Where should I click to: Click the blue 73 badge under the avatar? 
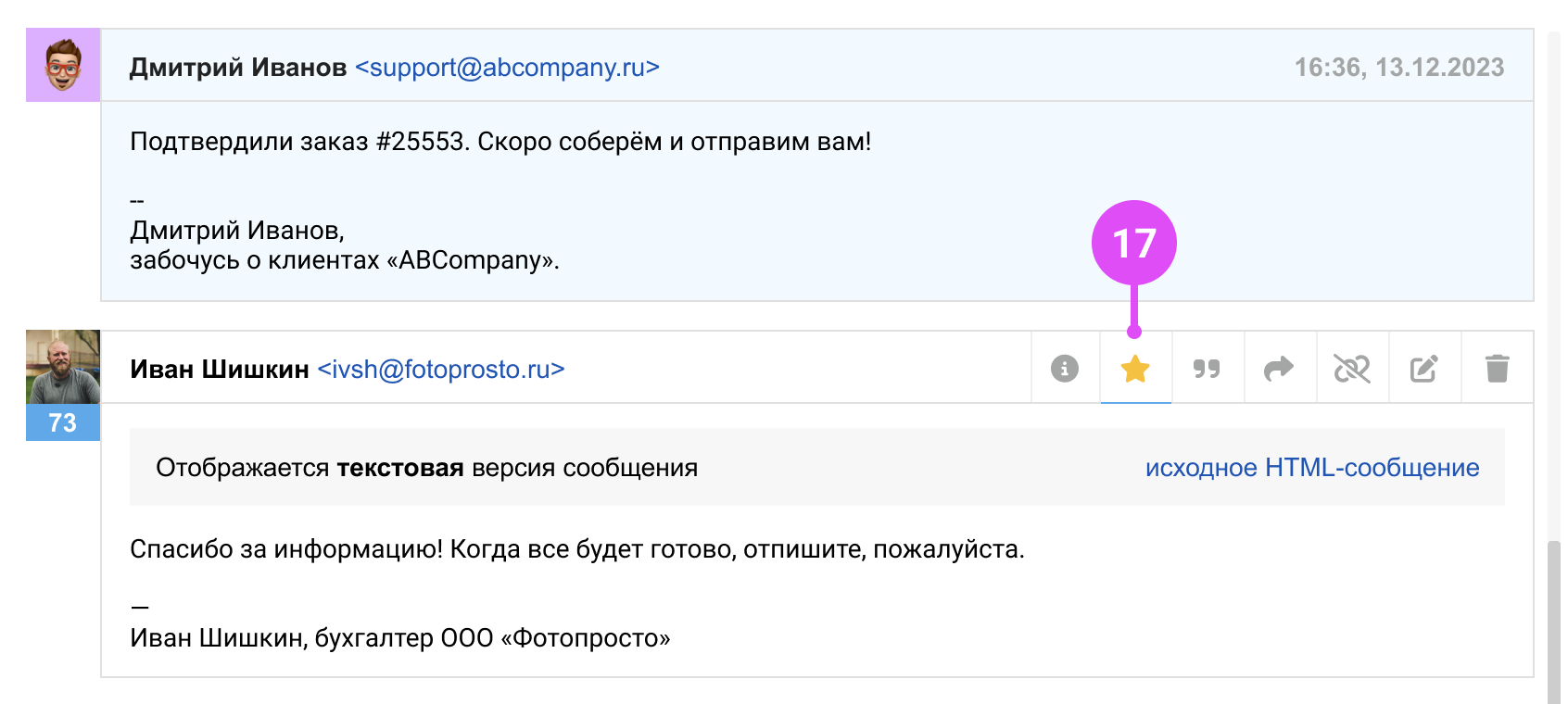(x=63, y=422)
